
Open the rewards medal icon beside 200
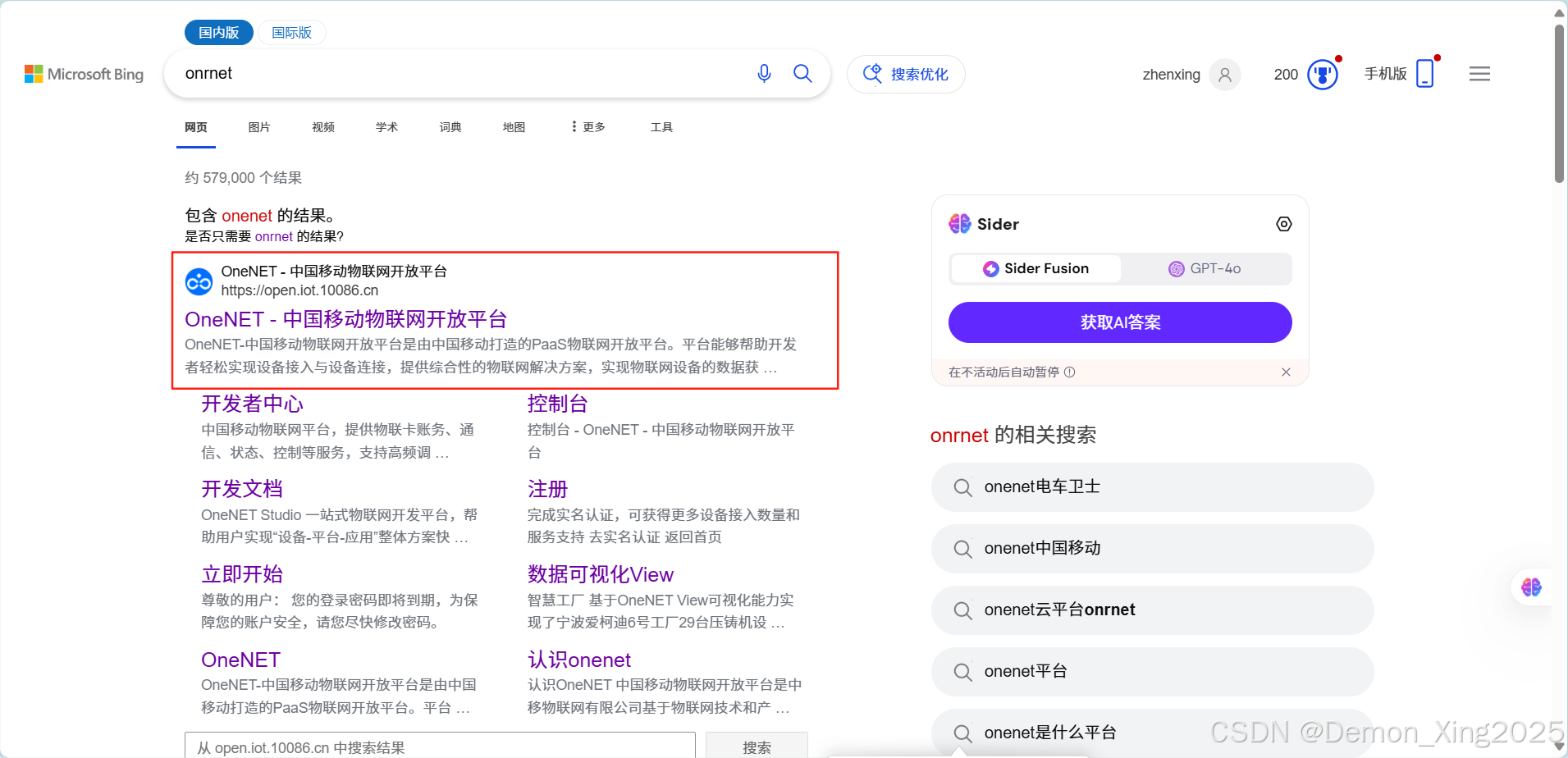1322,75
